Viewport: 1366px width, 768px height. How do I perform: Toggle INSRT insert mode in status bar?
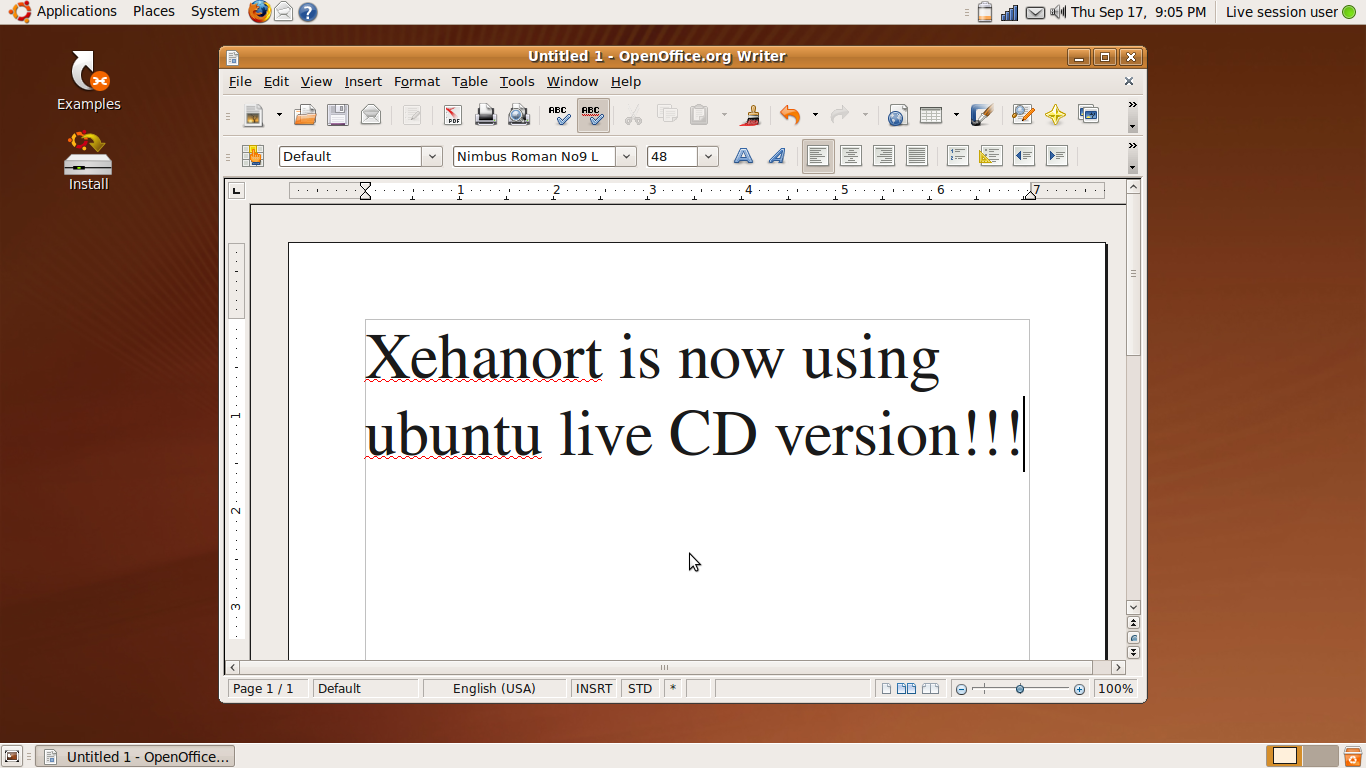click(x=594, y=688)
